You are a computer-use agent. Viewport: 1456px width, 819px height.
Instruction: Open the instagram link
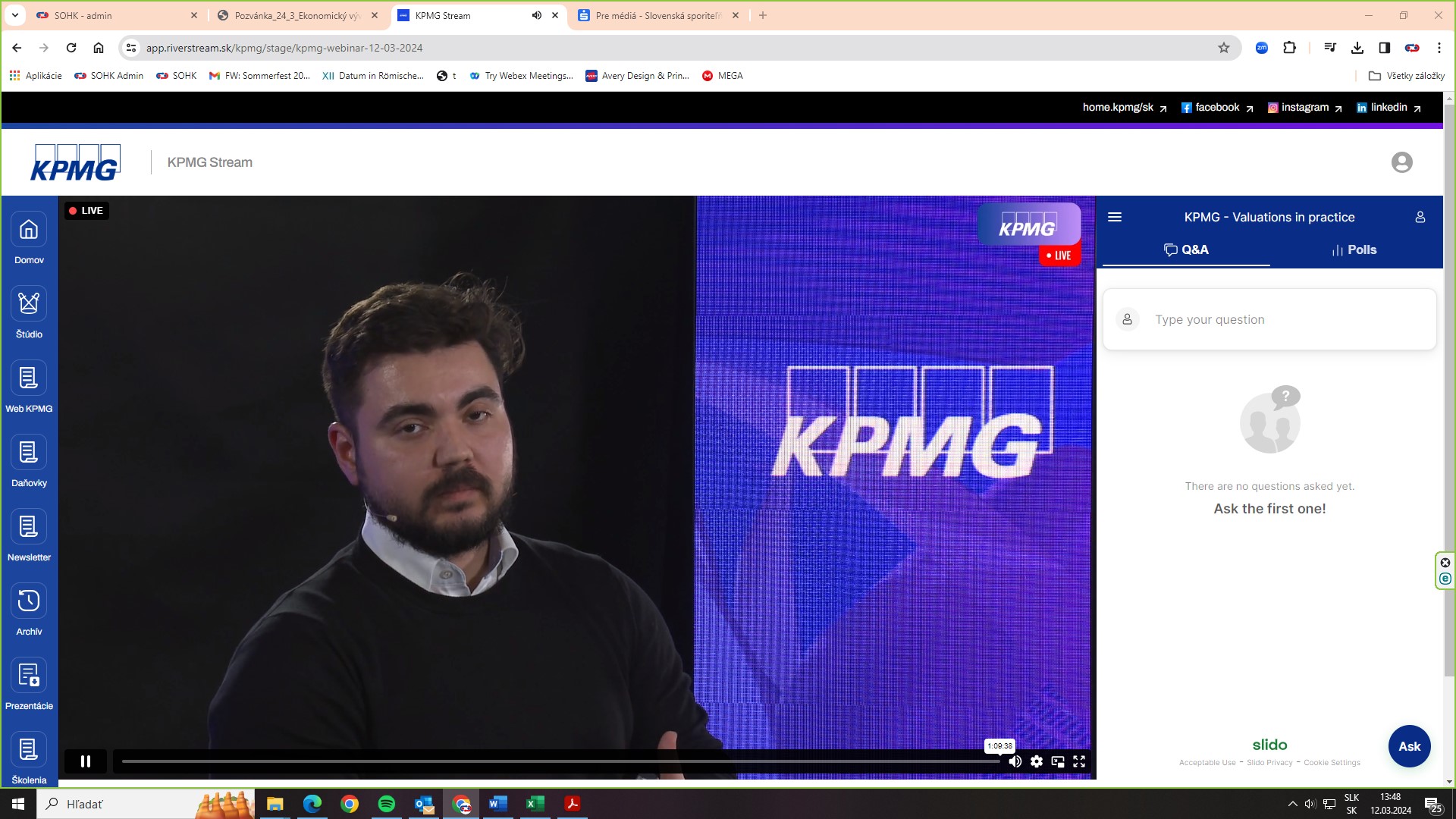1304,108
